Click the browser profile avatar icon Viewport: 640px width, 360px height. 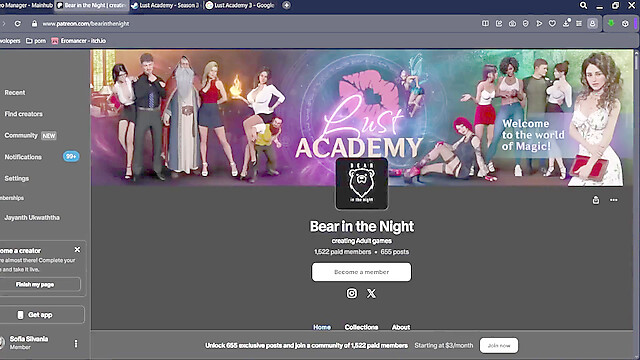[x=592, y=24]
